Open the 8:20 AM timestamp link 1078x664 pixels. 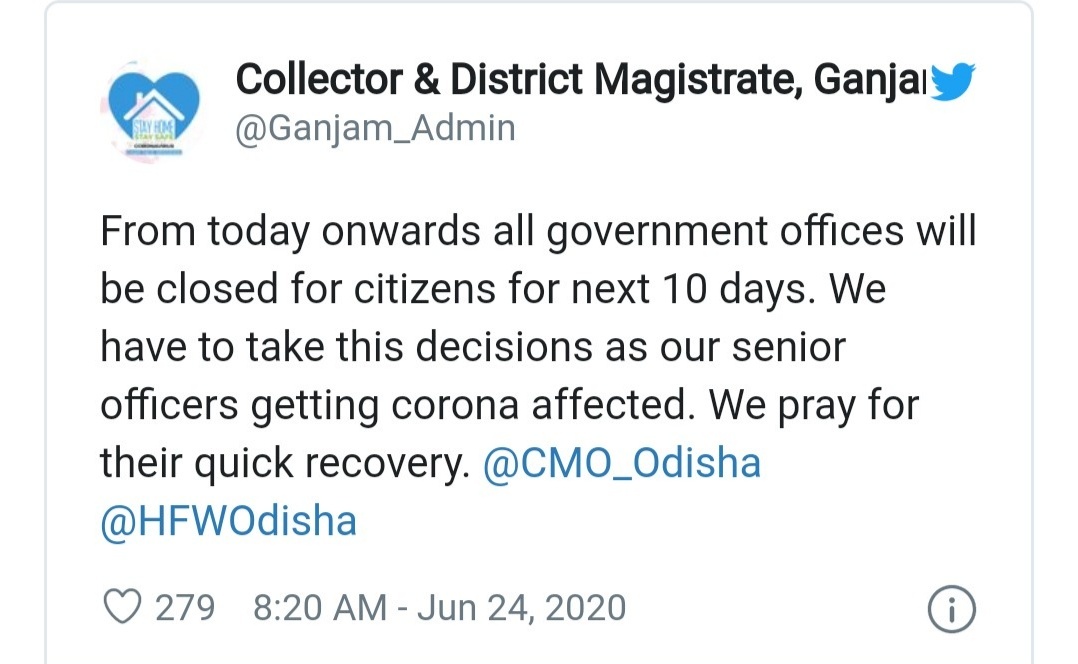point(320,608)
